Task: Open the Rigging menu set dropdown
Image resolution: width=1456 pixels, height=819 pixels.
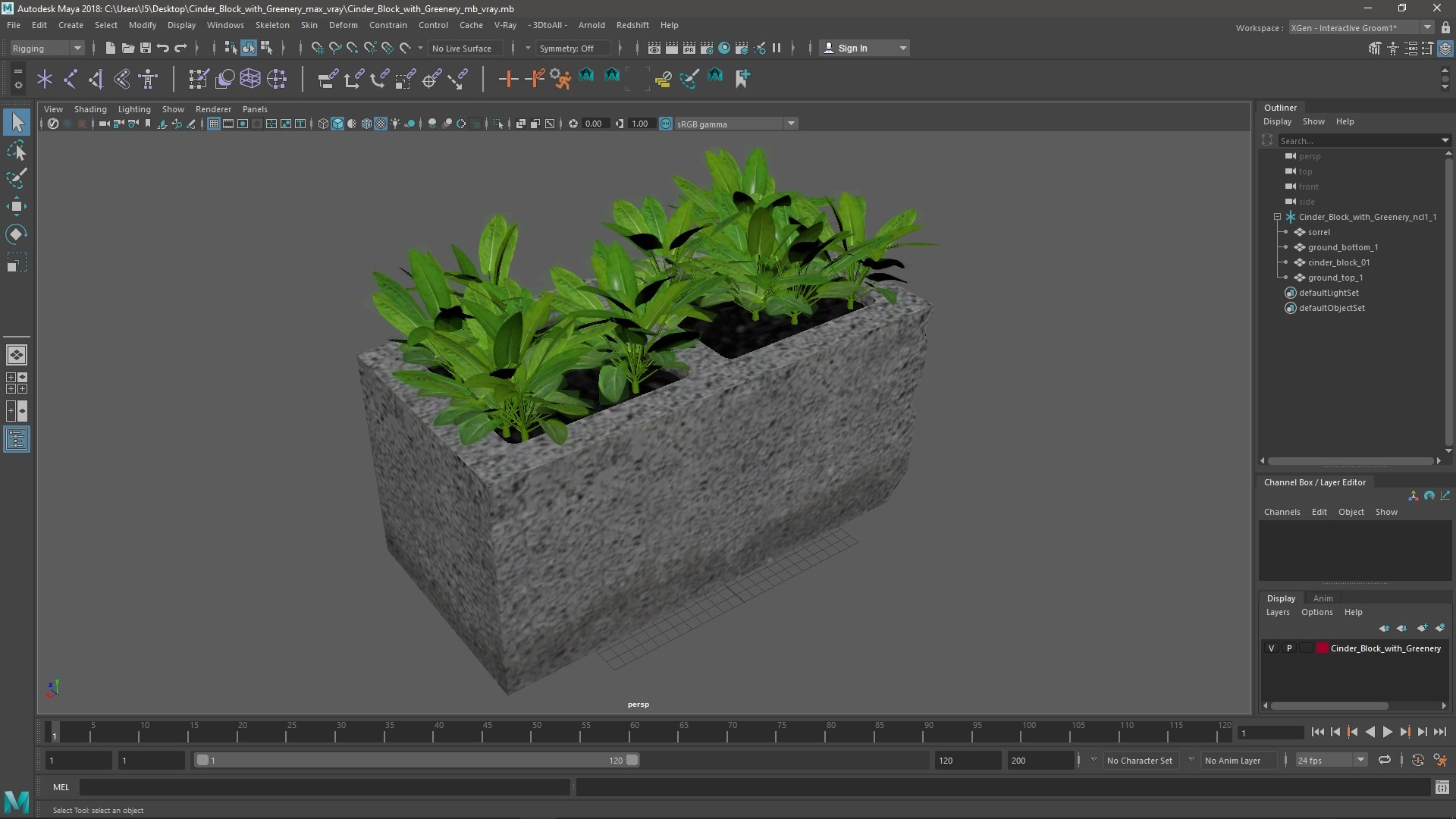Action: pos(47,48)
